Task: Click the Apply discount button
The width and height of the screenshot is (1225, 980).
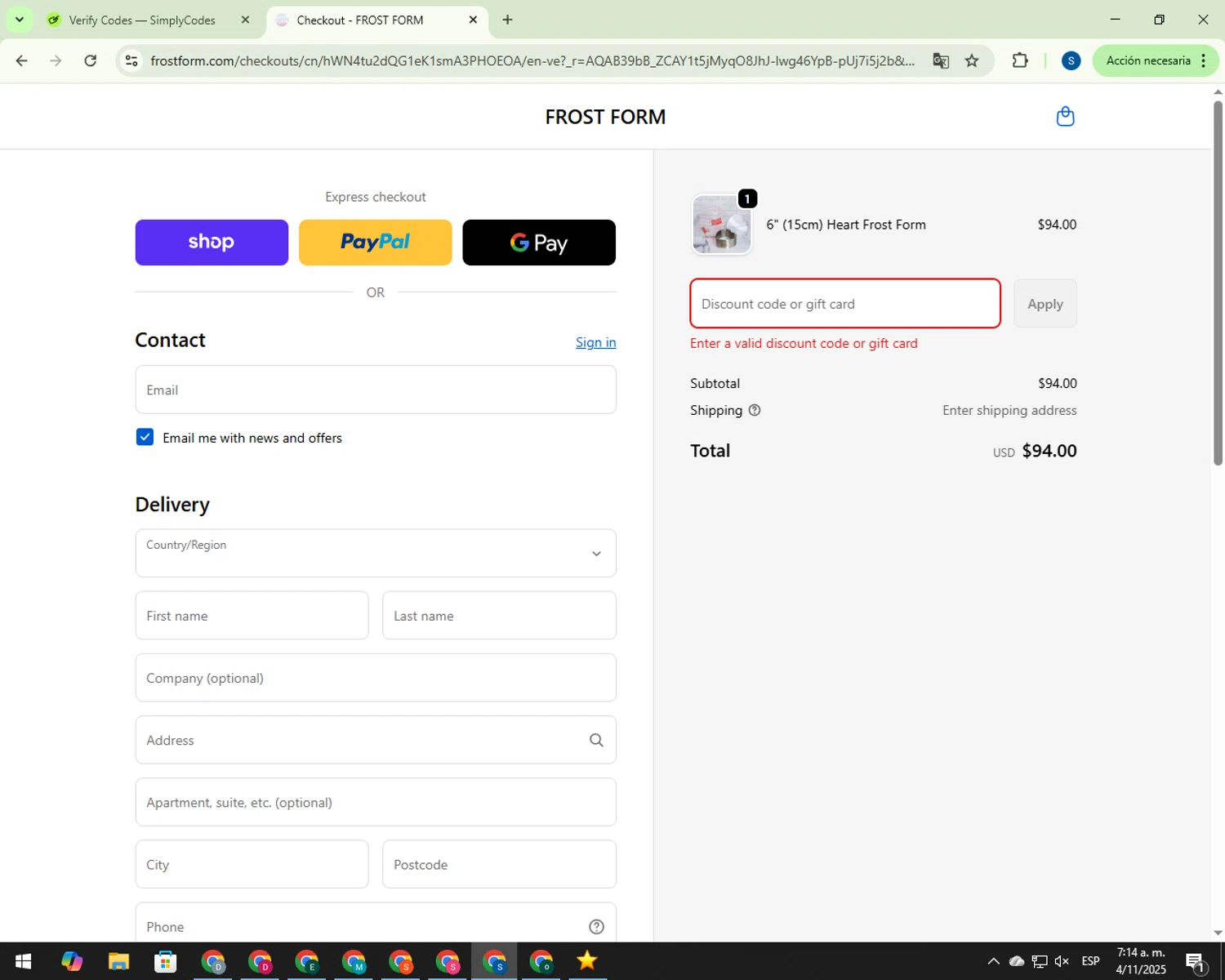Action: 1045,304
